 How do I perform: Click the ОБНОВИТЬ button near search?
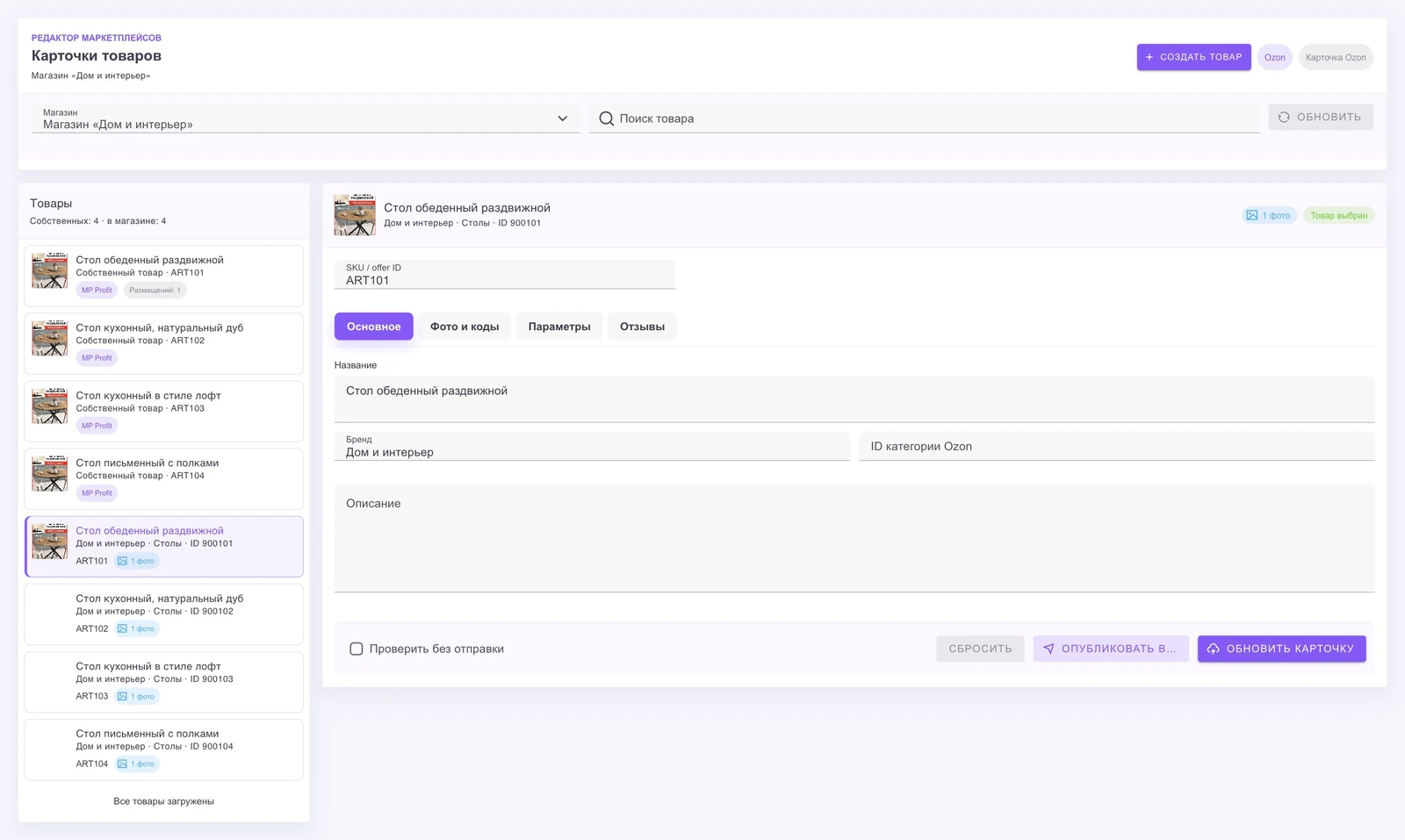click(1321, 117)
